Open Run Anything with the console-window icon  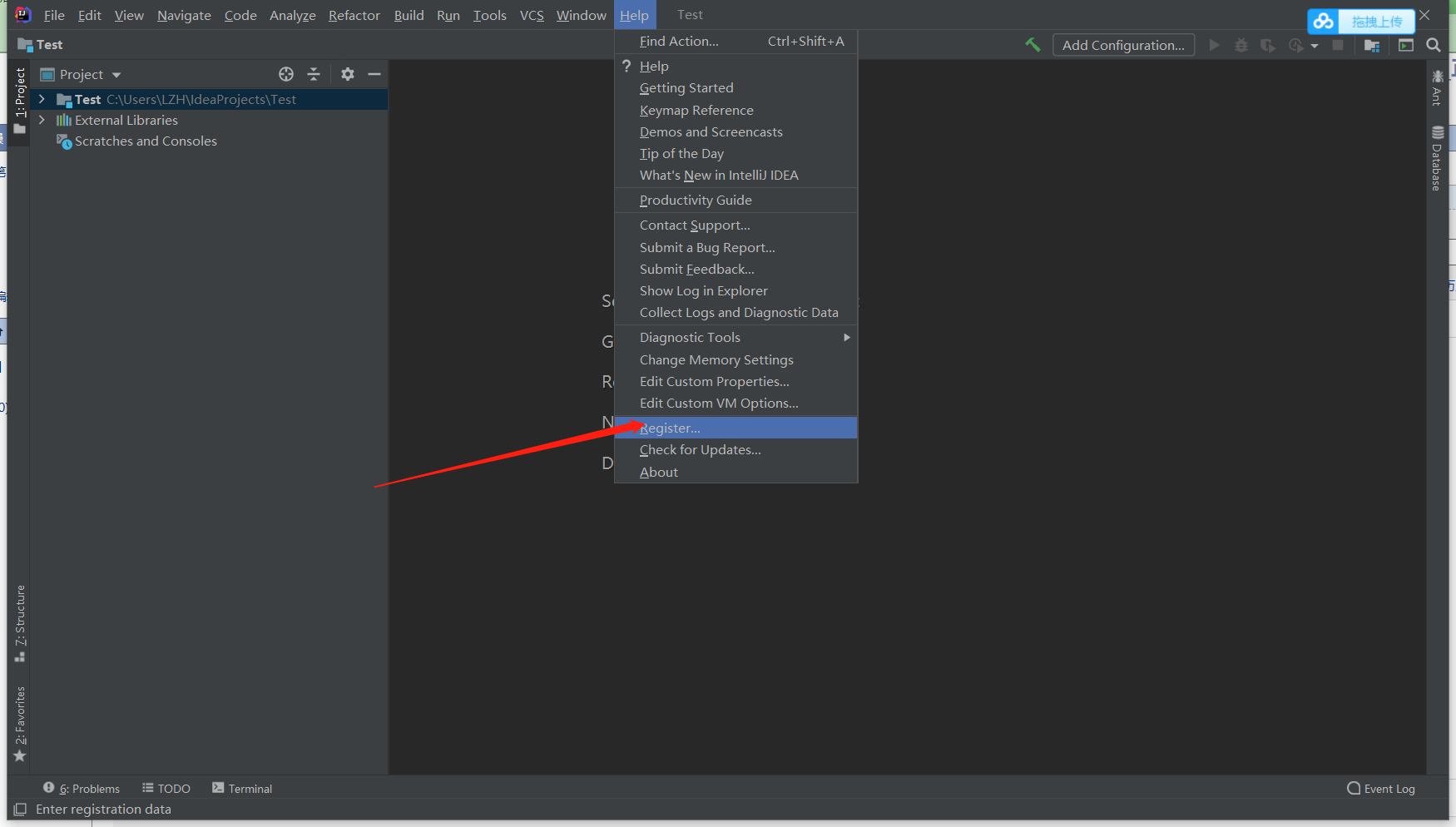pos(1406,45)
